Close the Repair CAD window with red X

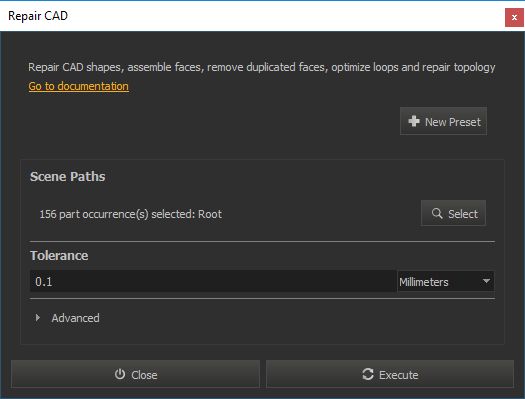click(x=514, y=17)
